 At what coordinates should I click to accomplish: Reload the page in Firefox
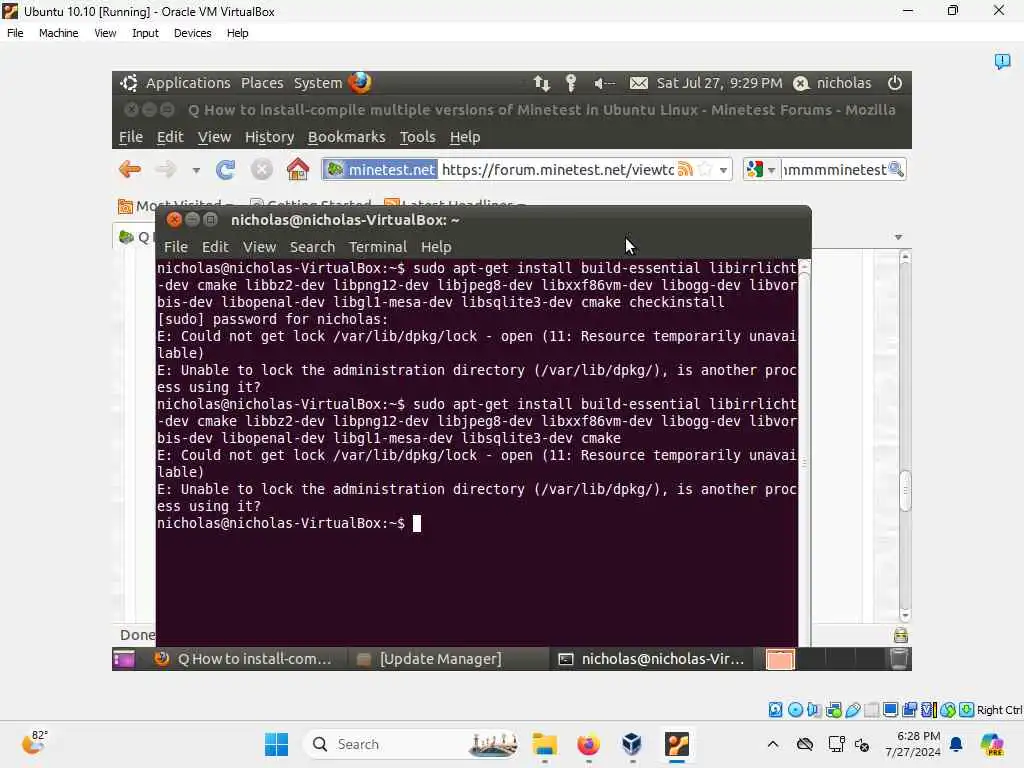225,170
